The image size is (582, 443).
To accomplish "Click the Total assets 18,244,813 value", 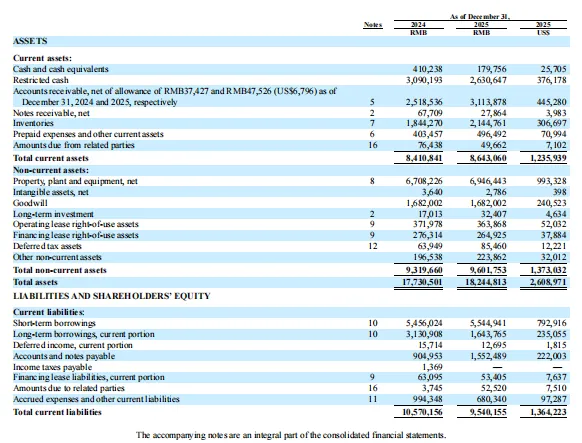I will [486, 282].
